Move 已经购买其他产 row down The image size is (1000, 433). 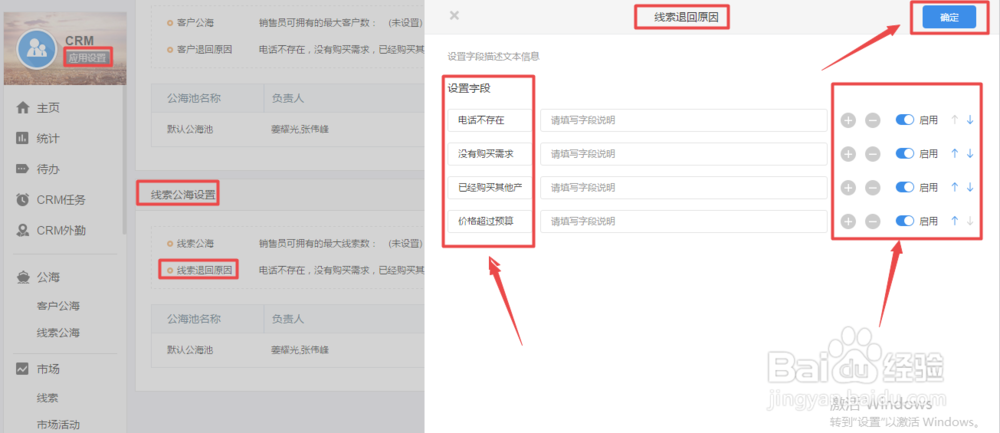point(970,187)
